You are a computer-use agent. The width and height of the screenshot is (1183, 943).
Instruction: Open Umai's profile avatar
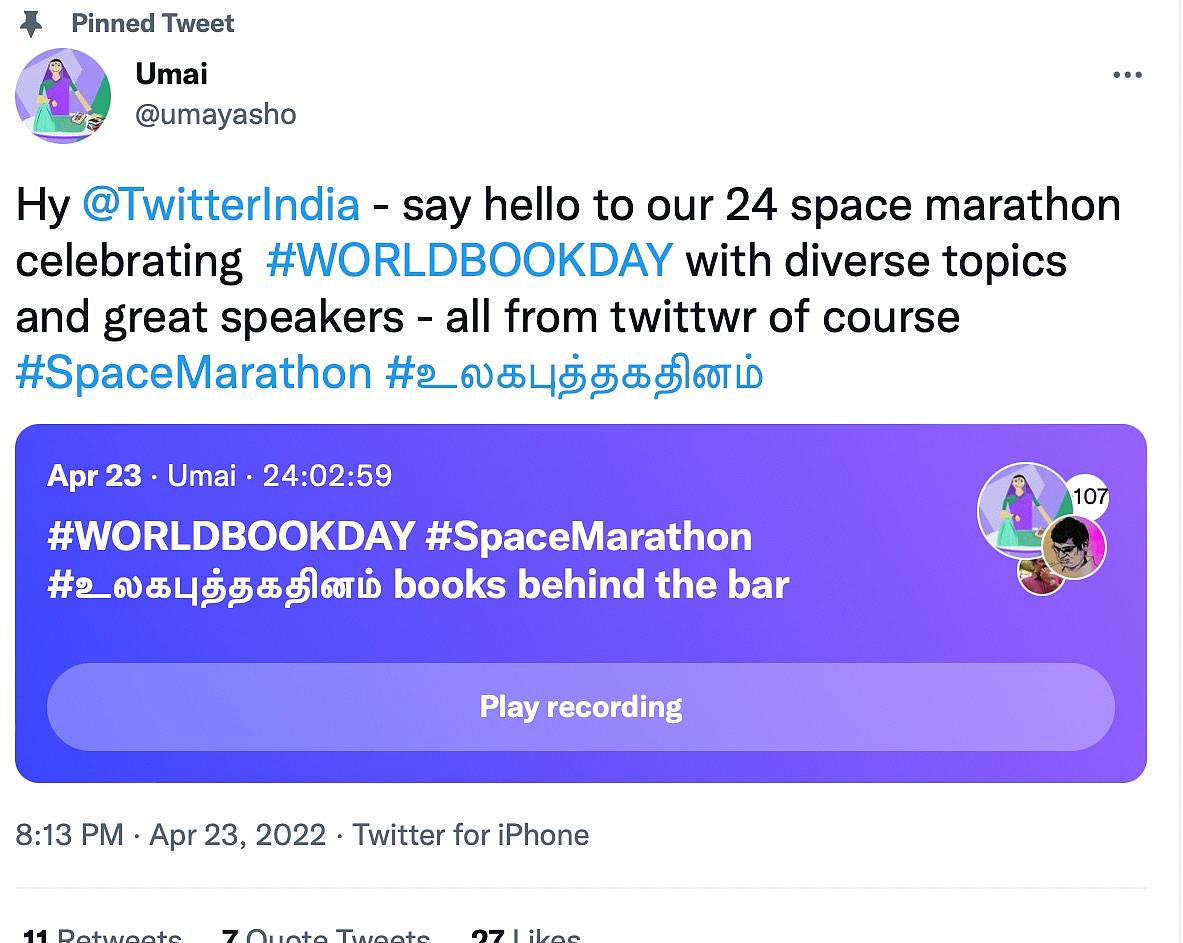[x=62, y=95]
